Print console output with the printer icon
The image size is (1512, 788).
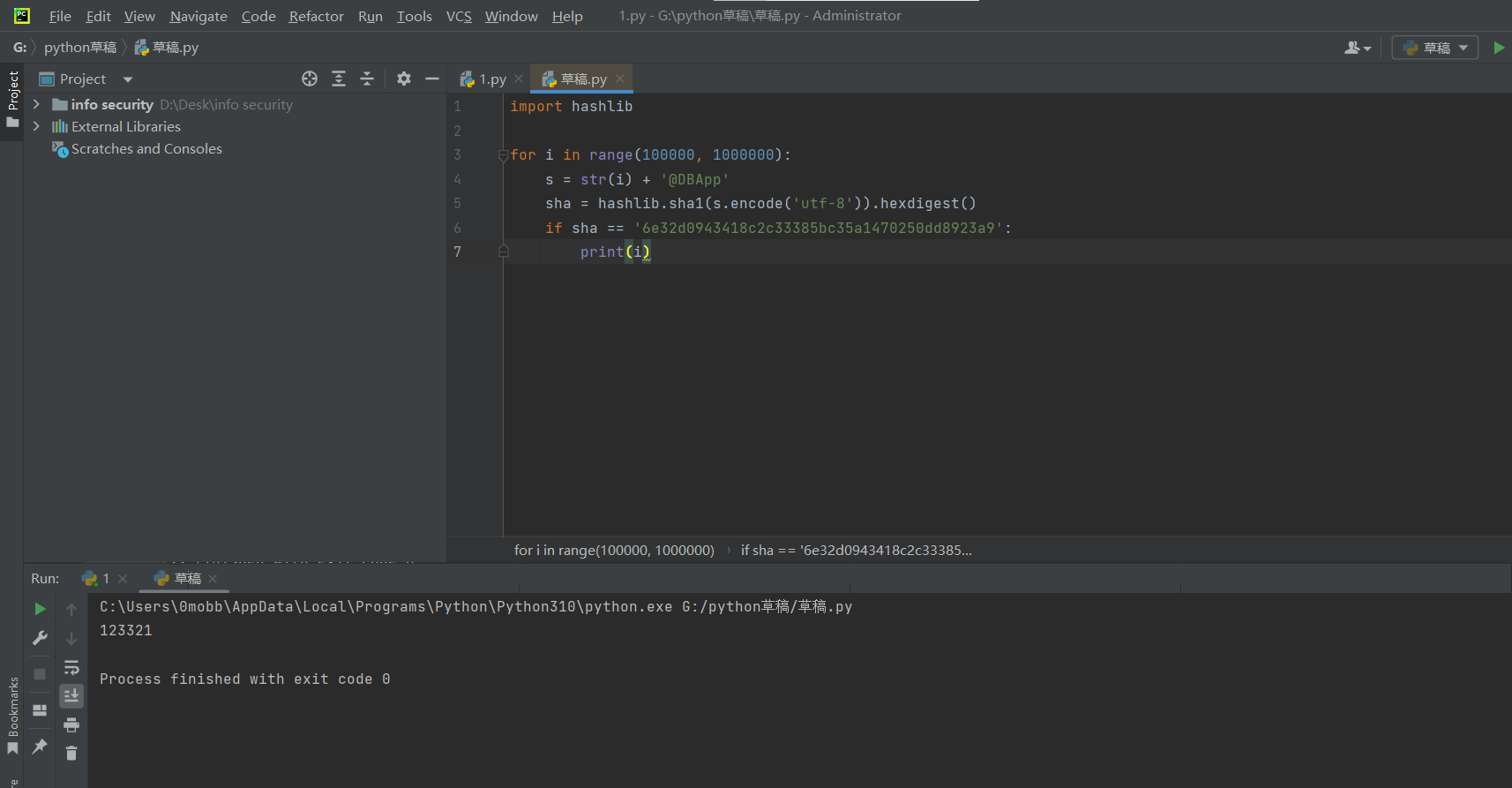click(71, 725)
